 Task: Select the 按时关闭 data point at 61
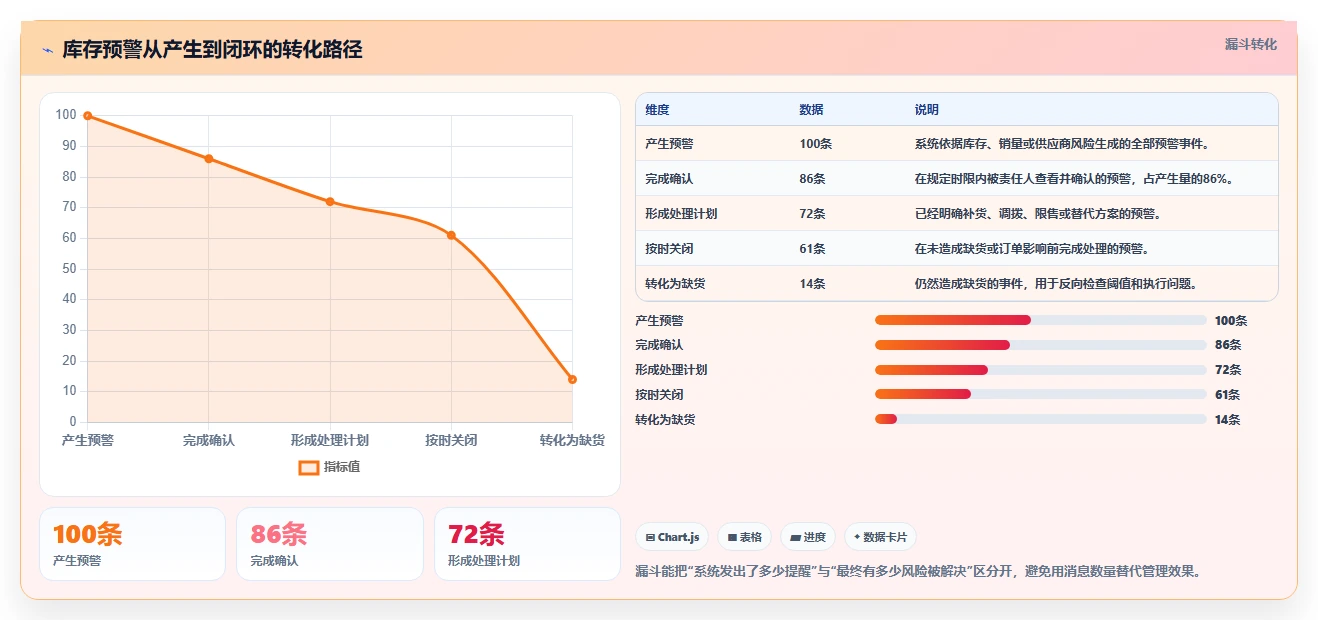pyautogui.click(x=451, y=235)
